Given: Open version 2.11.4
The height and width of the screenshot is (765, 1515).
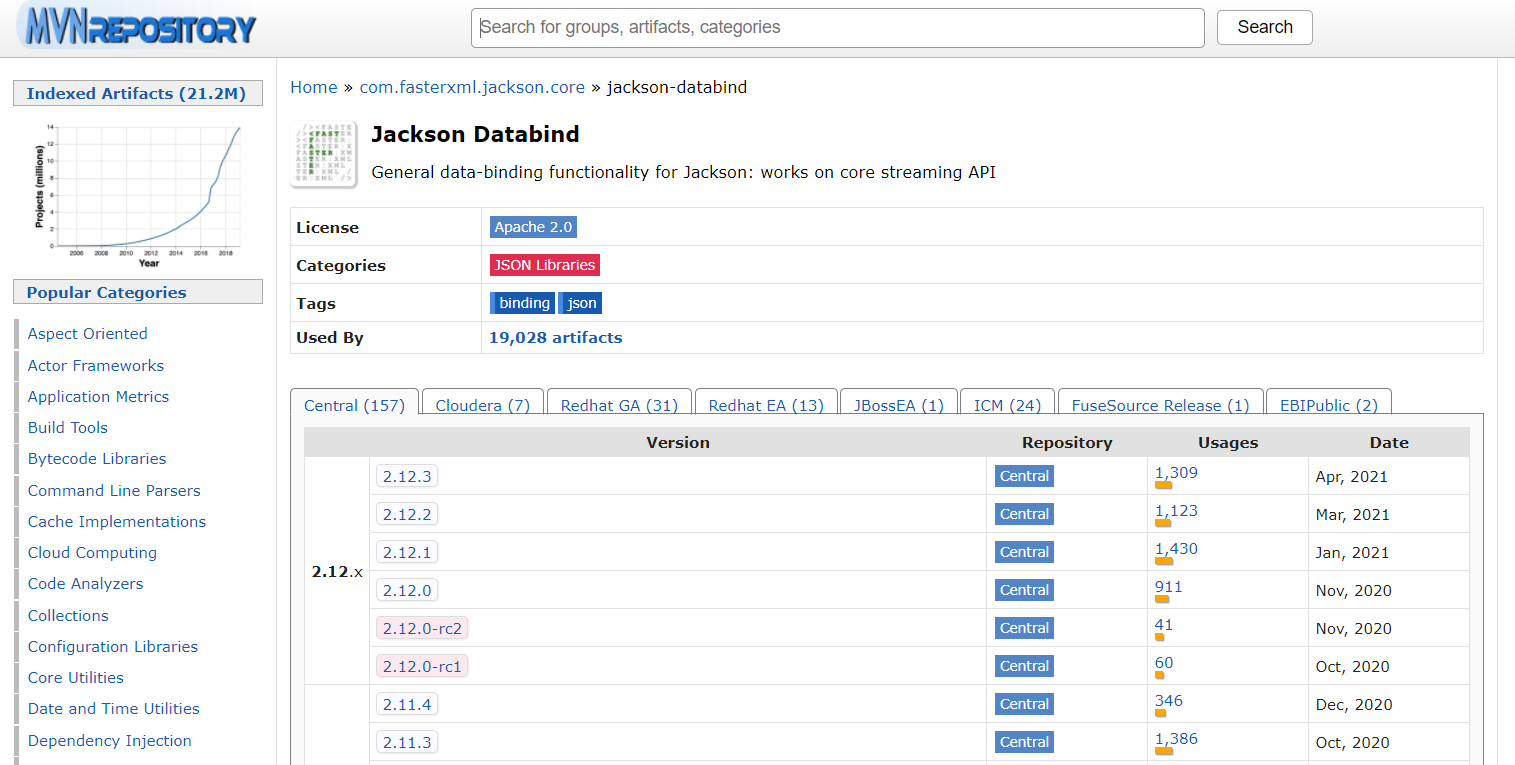Looking at the screenshot, I should (407, 704).
